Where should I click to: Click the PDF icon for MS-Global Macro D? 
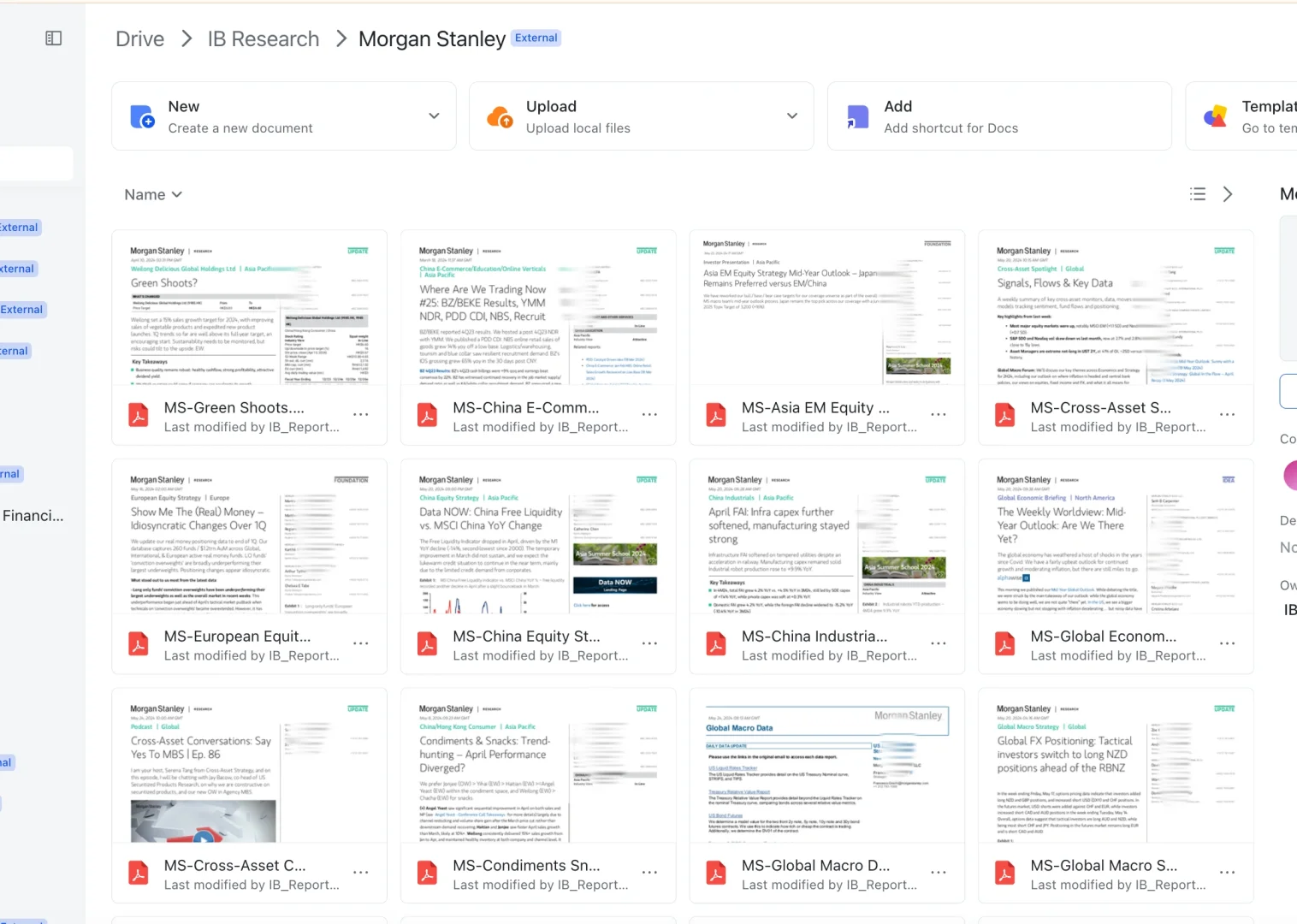tap(716, 874)
